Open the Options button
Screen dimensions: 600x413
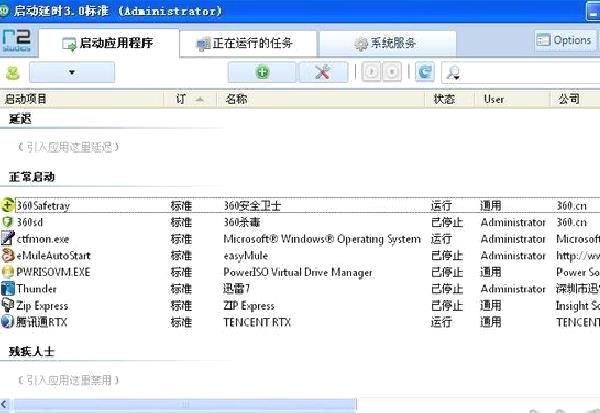[565, 40]
